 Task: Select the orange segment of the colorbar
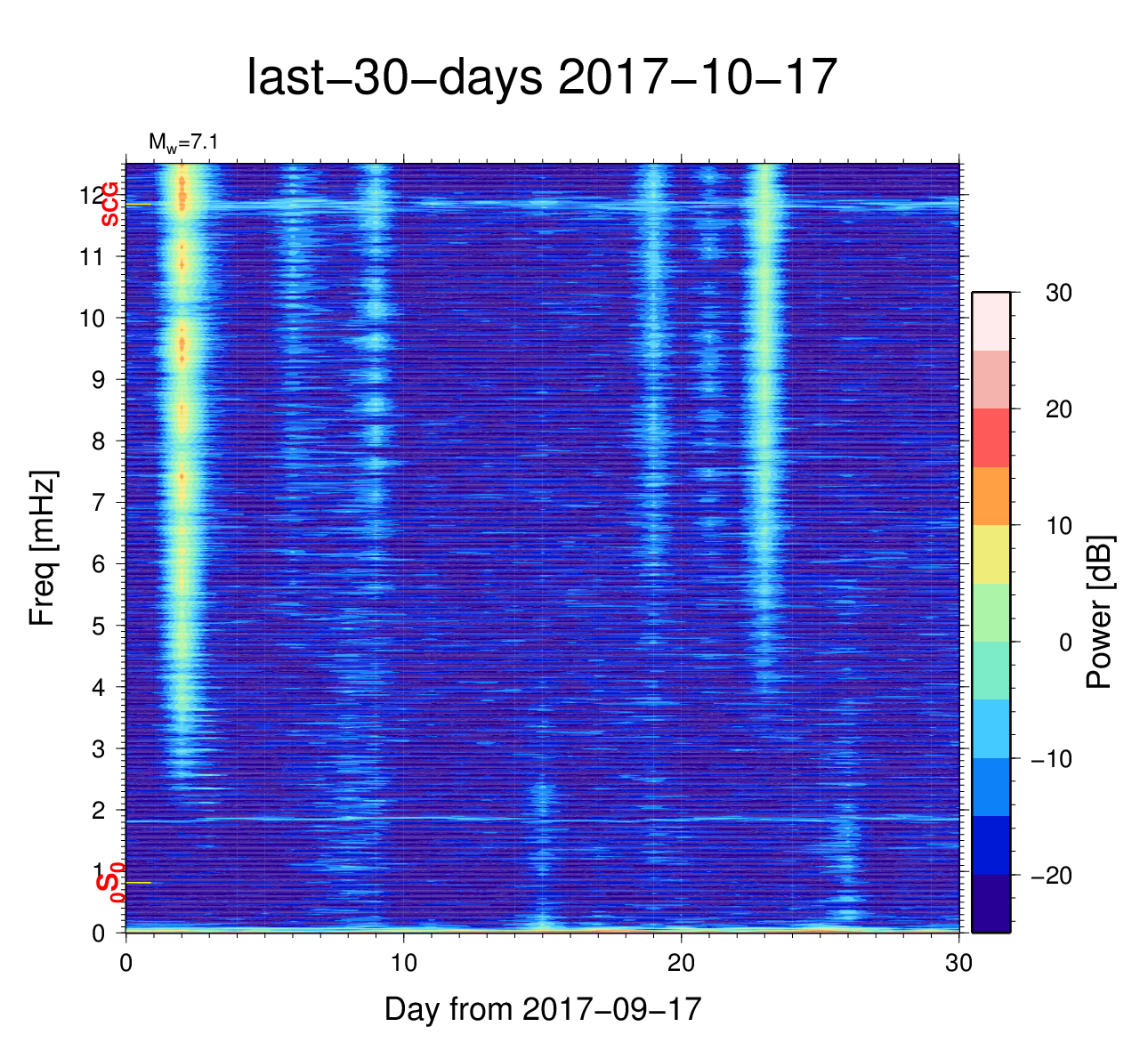pyautogui.click(x=990, y=496)
